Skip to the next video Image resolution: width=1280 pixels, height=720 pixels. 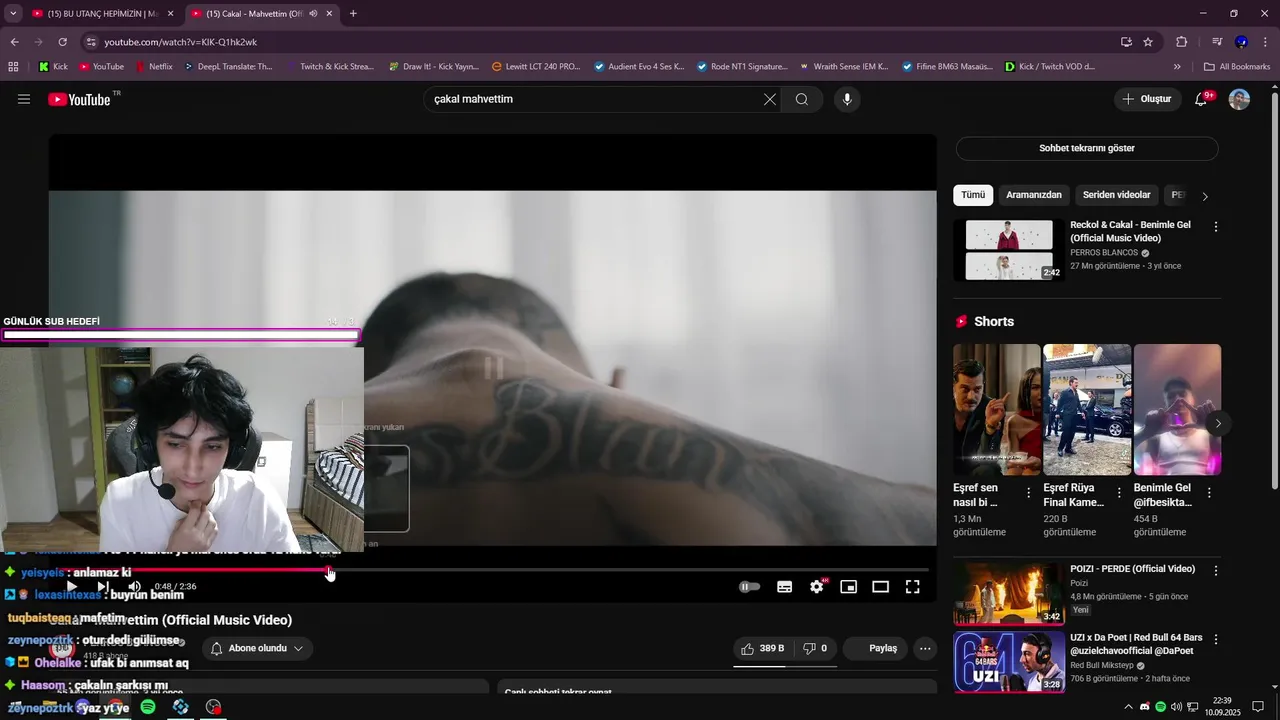pyautogui.click(x=103, y=587)
